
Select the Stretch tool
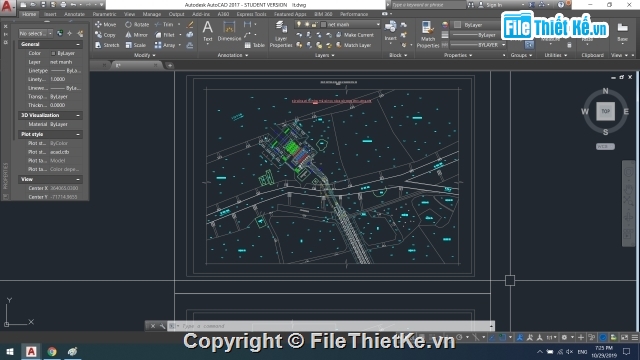[x=107, y=45]
